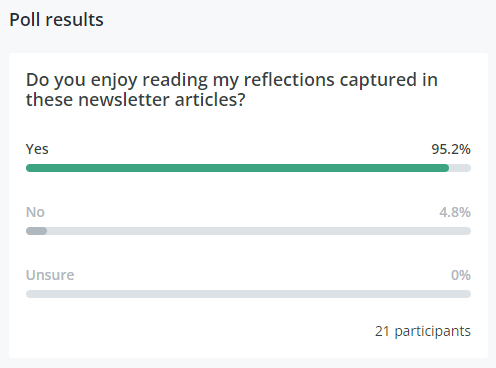Click the 0% result value
This screenshot has height=368, width=496.
pyautogui.click(x=461, y=275)
